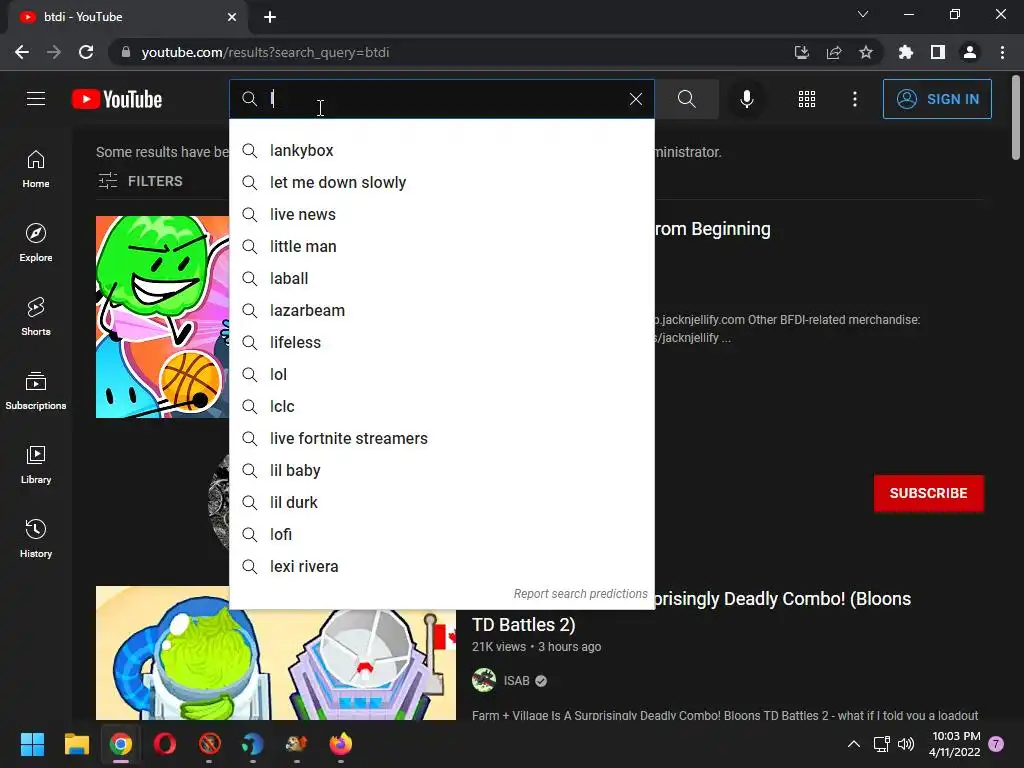Close the 'btdi - YouTube' tab
This screenshot has height=768, width=1024.
(232, 17)
